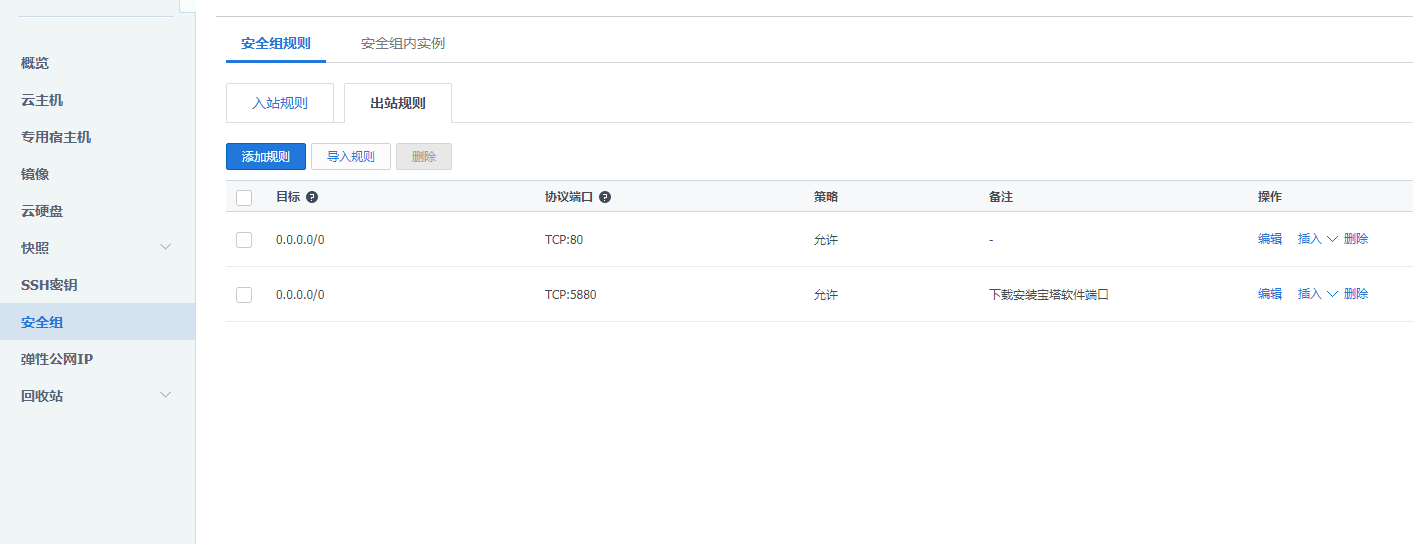Click the 添加规则 button
The width and height of the screenshot is (1413, 544).
click(266, 157)
